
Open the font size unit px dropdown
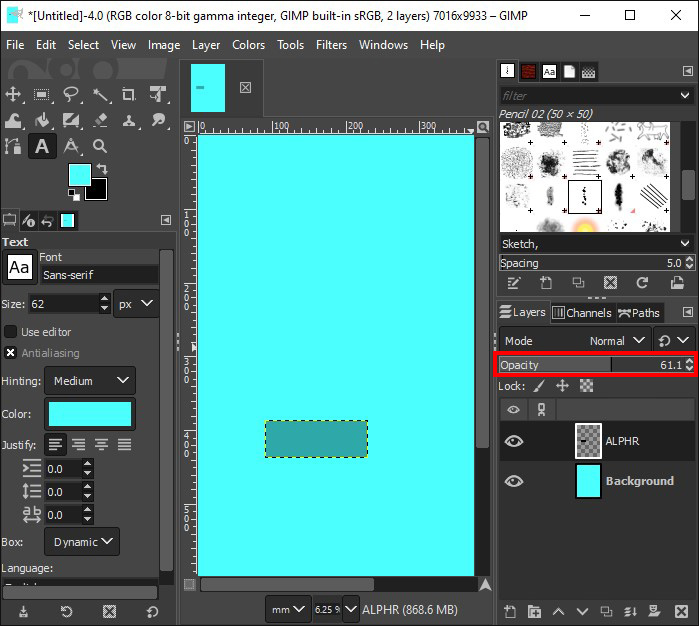tap(136, 303)
